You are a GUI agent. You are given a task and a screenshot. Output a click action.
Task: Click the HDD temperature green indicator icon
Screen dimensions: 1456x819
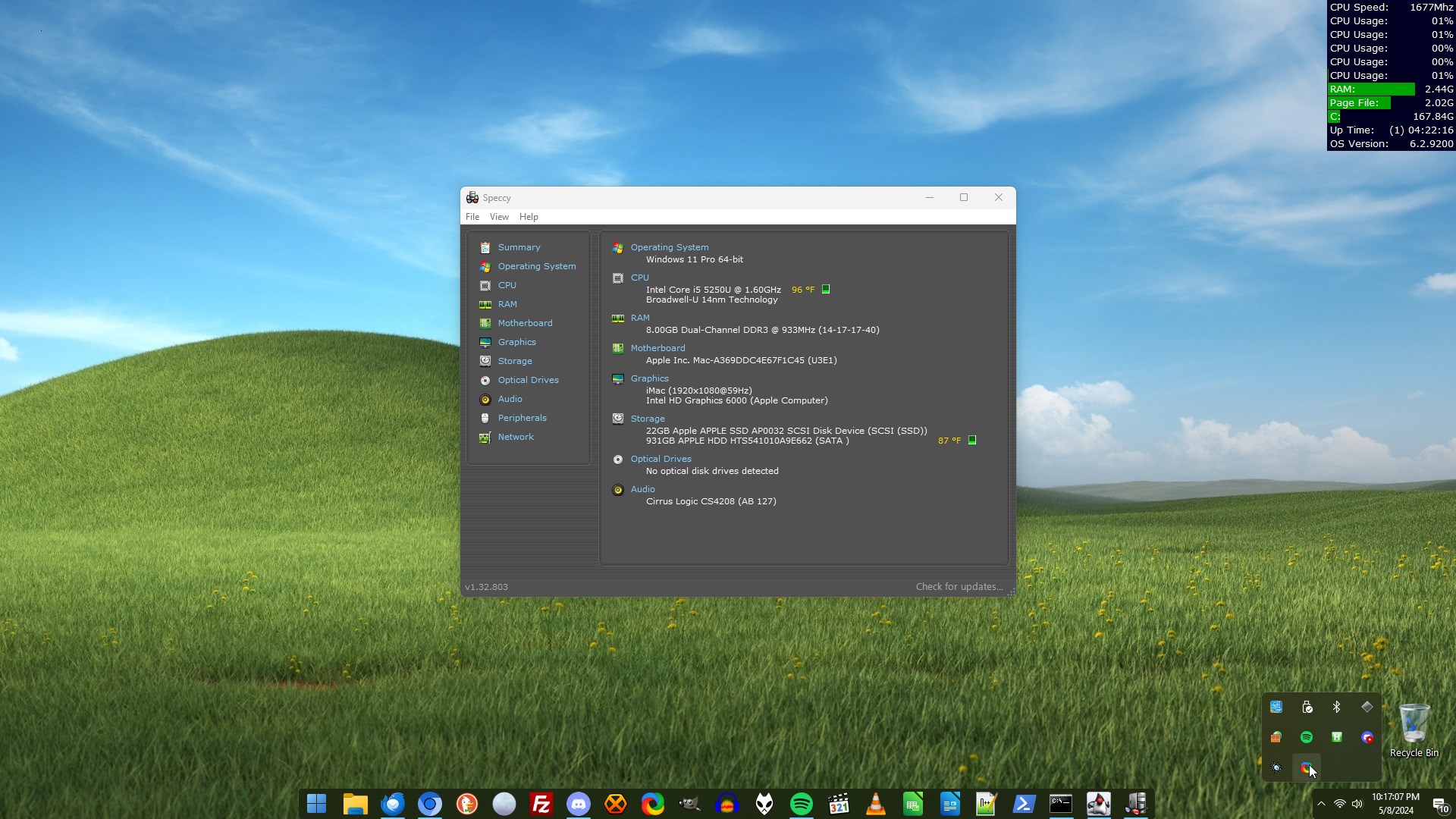972,440
